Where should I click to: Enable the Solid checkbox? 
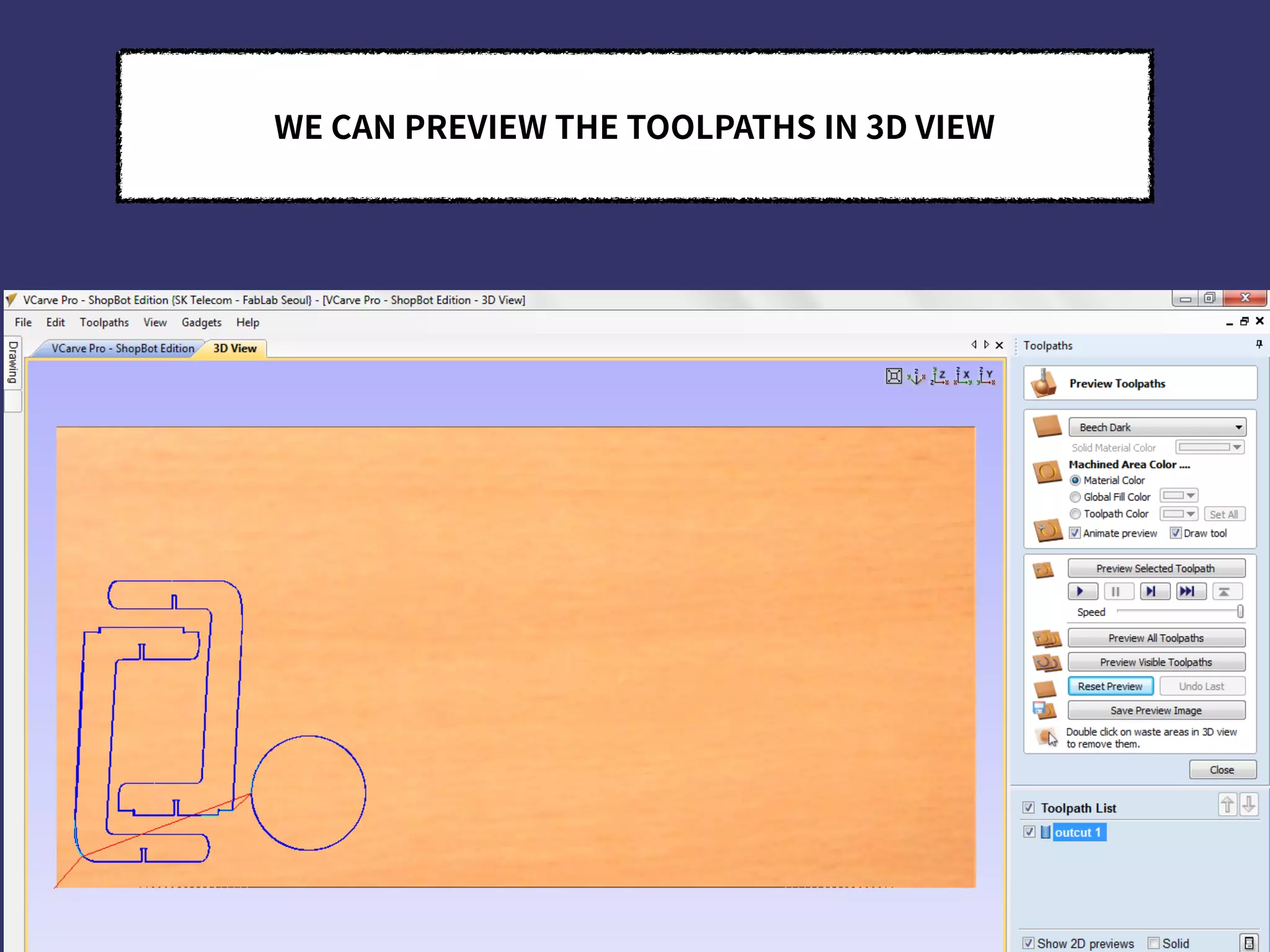[1153, 943]
